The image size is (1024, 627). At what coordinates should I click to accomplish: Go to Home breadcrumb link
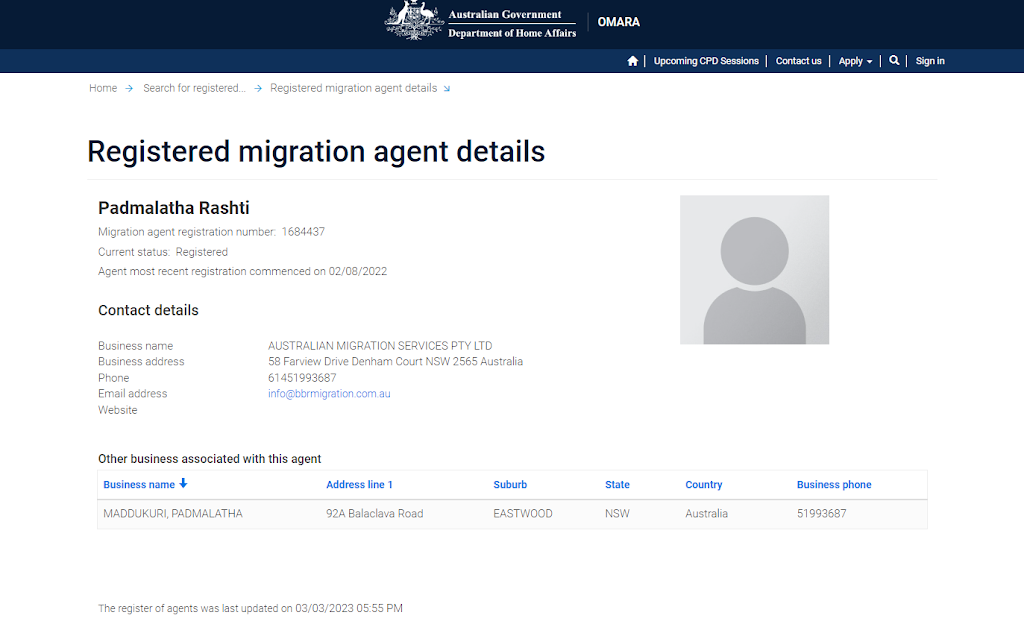(x=103, y=88)
